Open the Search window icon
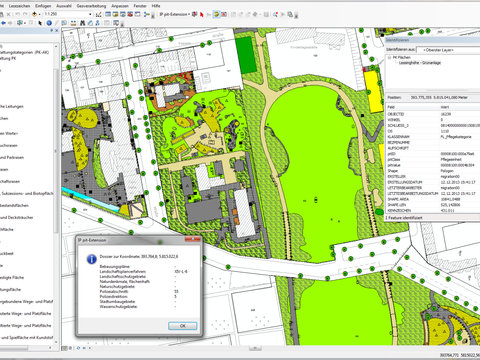The width and height of the screenshot is (480, 360). 123,14
